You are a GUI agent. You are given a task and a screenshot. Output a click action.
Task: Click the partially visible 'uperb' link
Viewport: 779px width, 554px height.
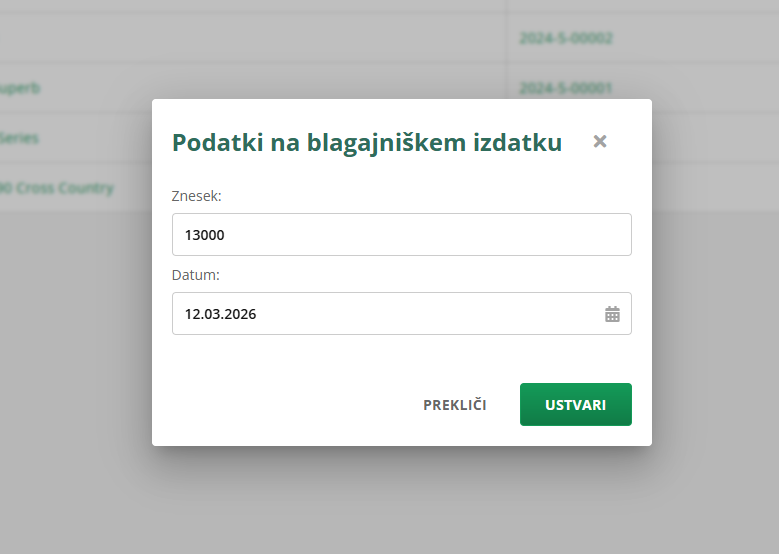20,88
